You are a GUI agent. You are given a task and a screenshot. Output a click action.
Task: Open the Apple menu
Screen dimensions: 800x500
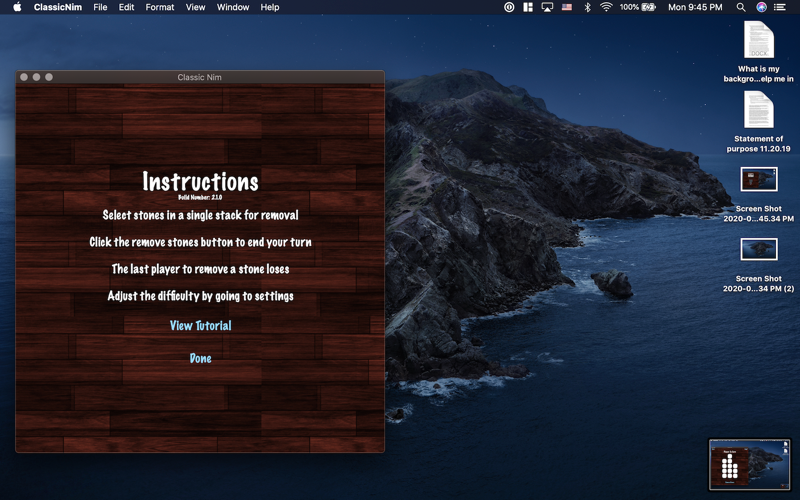pos(17,7)
